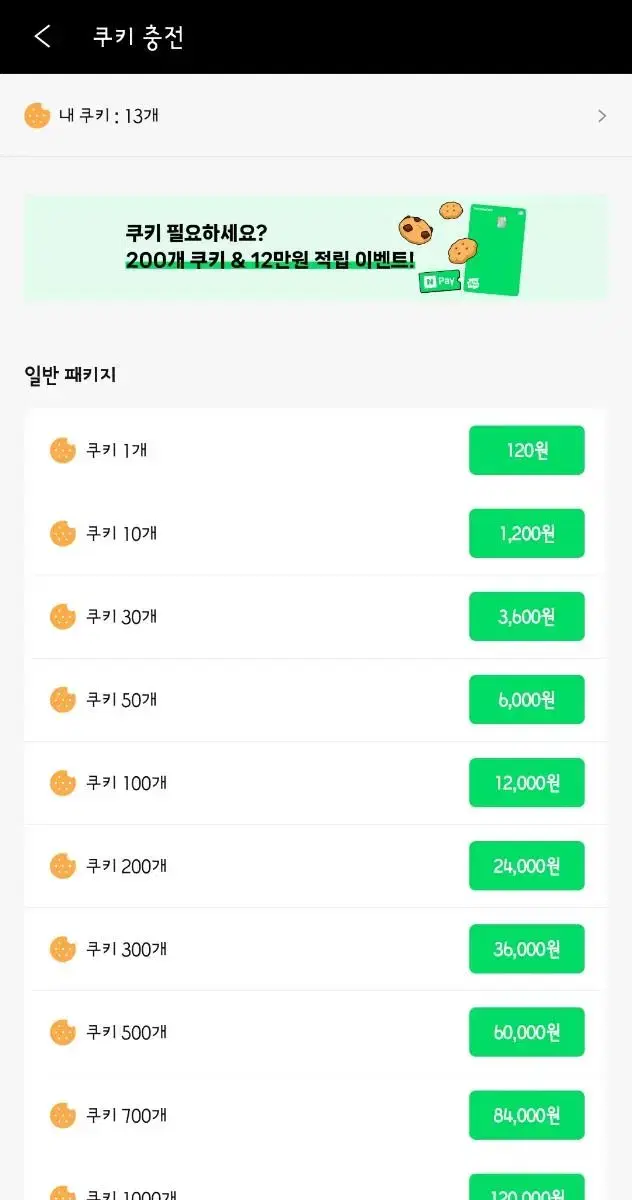The width and height of the screenshot is (632, 1200).
Task: Buy 10 cookies for 1,200원
Action: click(527, 533)
